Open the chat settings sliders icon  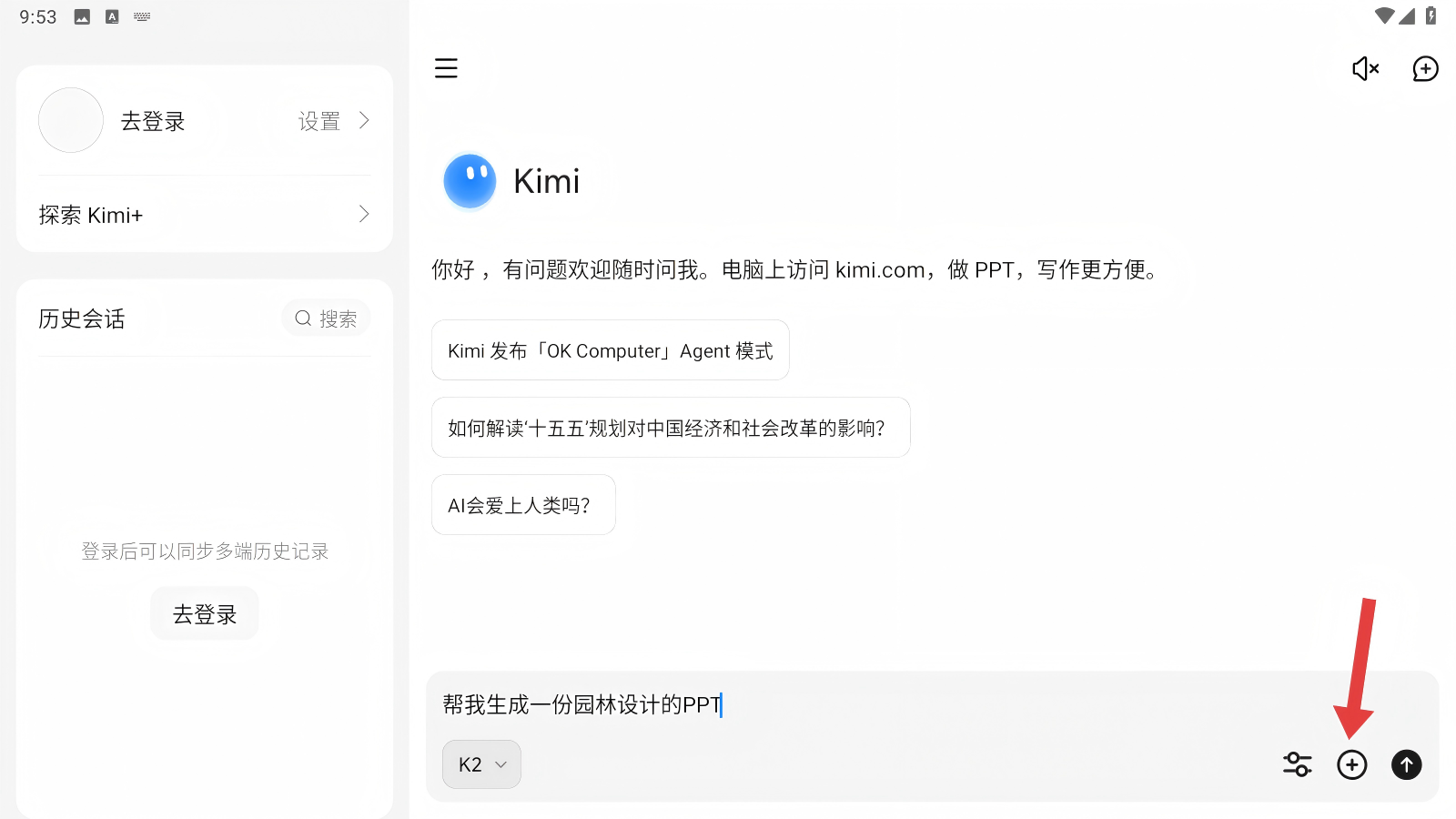(x=1297, y=764)
